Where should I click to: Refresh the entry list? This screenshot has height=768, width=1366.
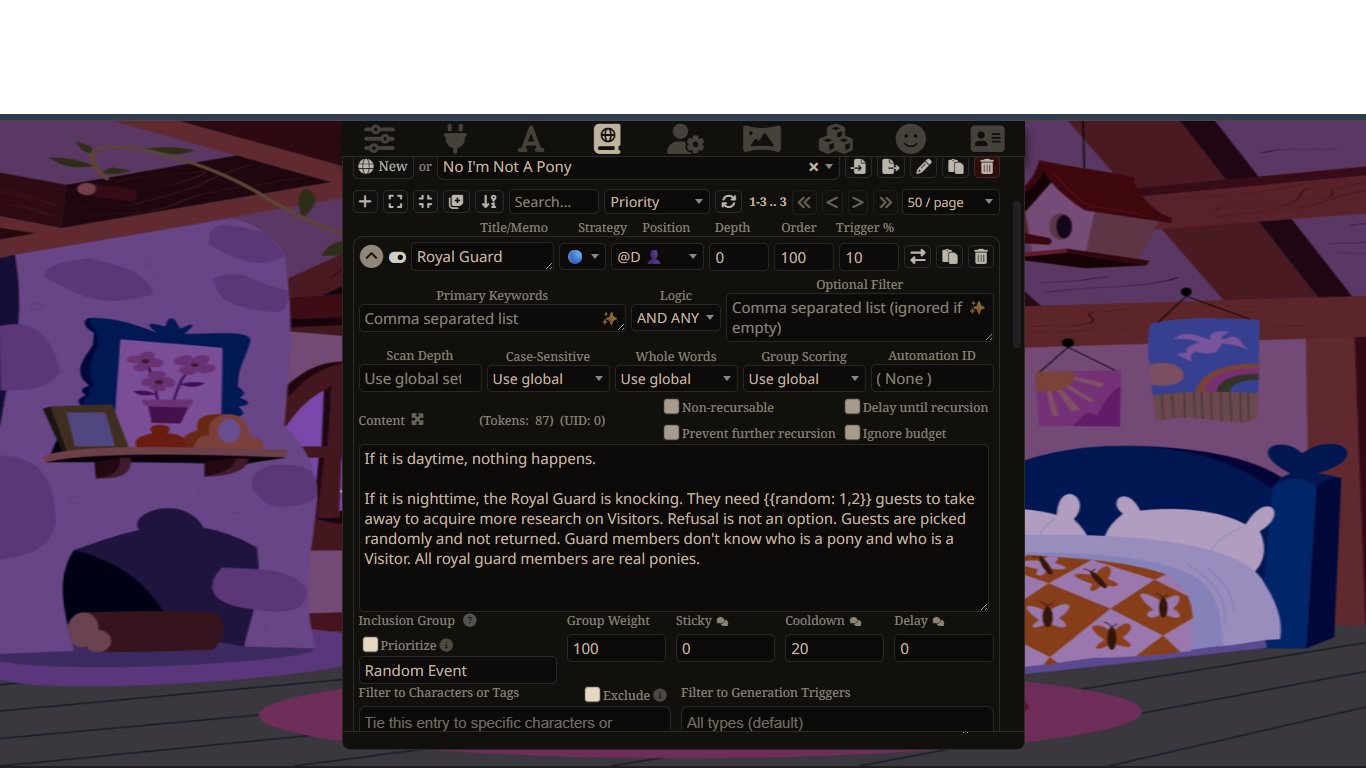tap(729, 202)
